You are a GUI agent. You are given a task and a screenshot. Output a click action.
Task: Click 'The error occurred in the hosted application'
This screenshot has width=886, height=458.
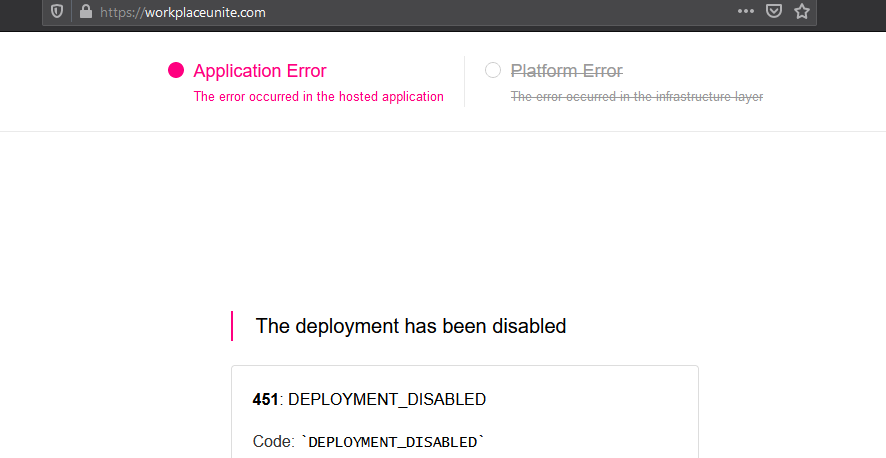[x=319, y=97]
